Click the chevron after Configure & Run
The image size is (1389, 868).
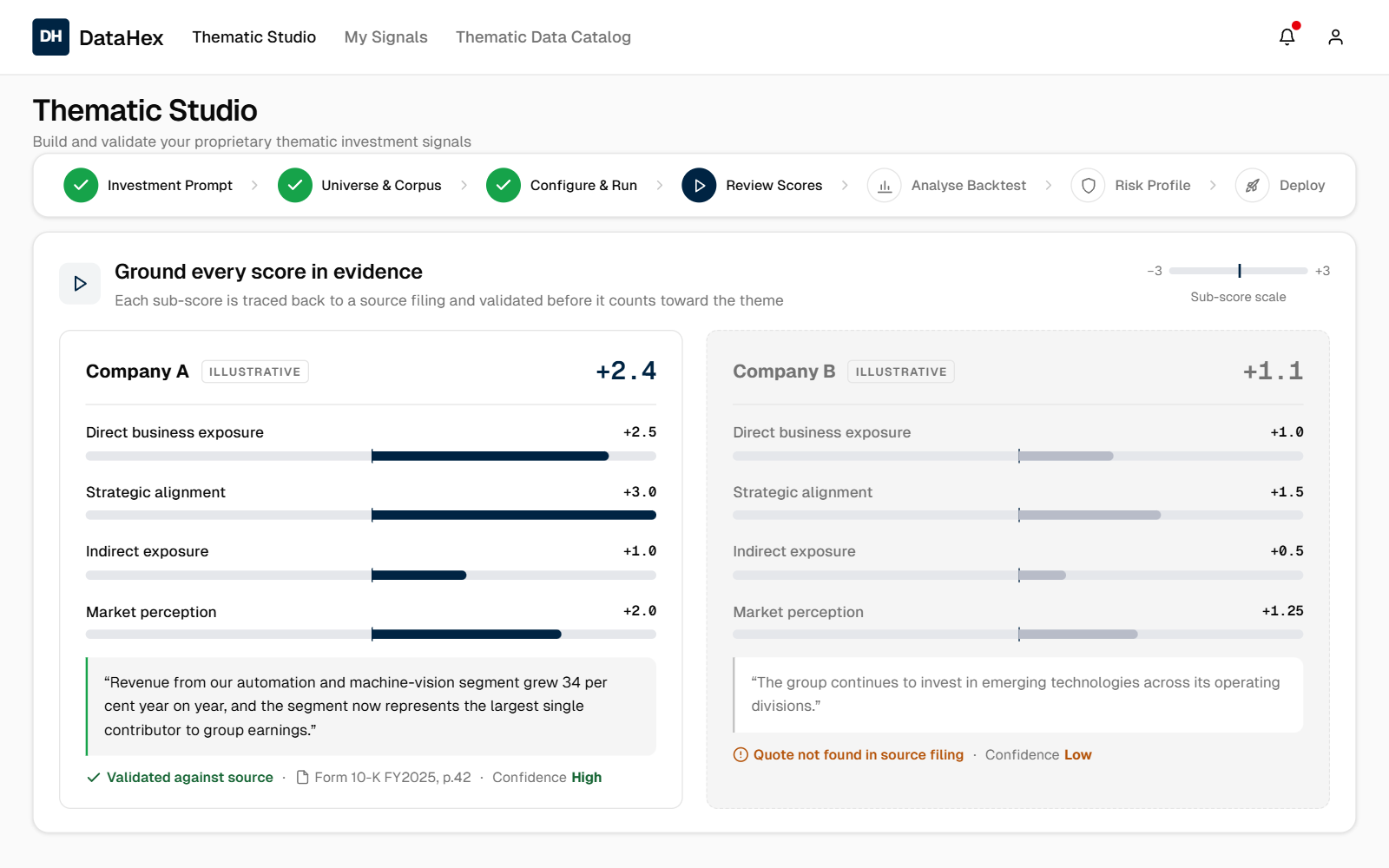click(660, 185)
